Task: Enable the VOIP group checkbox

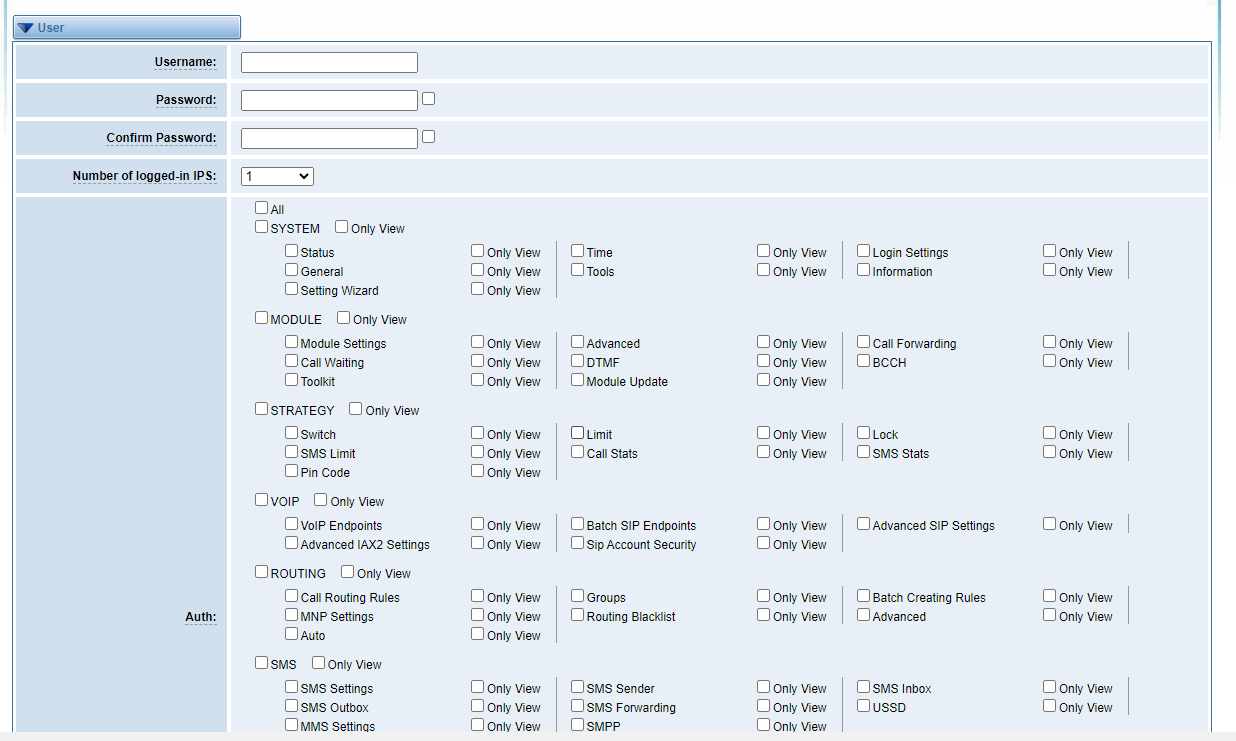Action: point(261,500)
